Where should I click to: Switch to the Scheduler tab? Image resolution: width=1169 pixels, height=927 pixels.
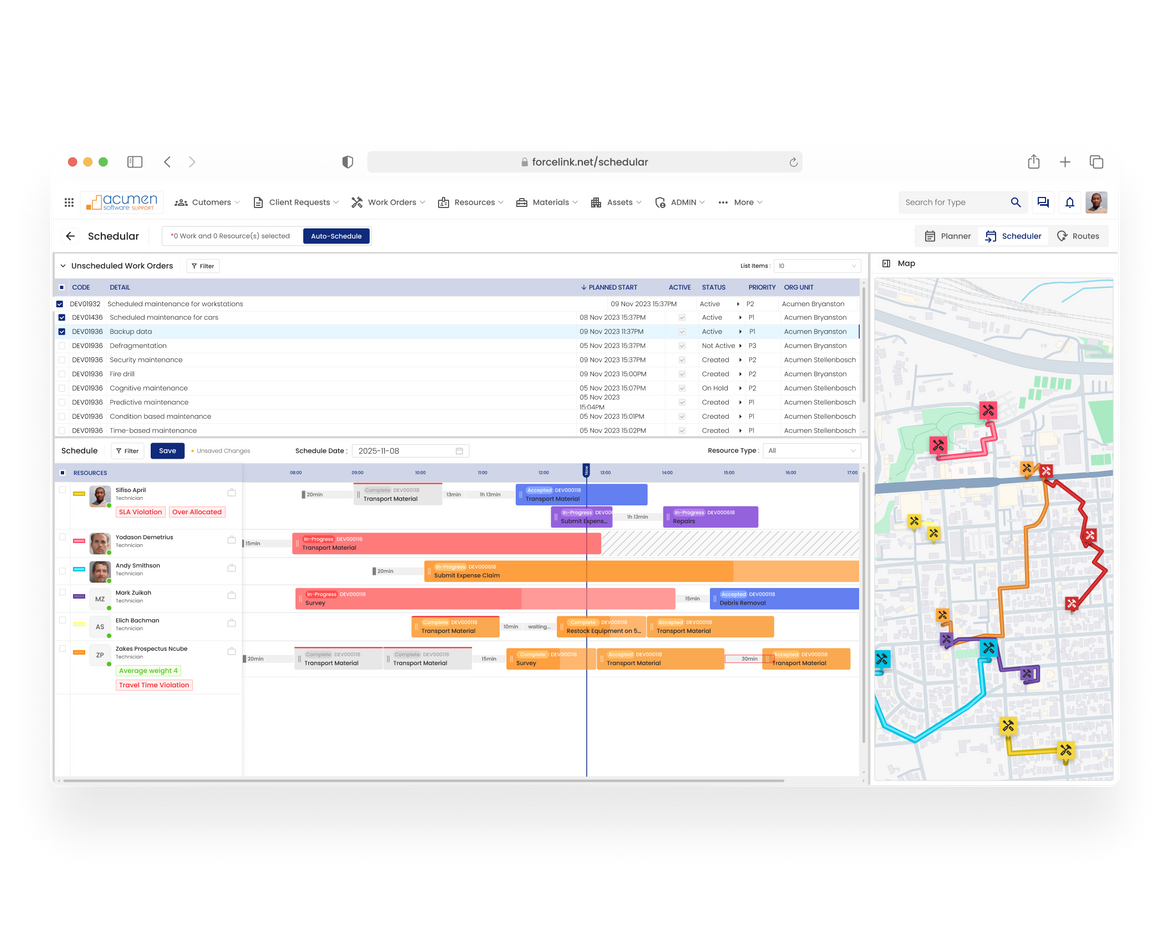coord(1013,236)
